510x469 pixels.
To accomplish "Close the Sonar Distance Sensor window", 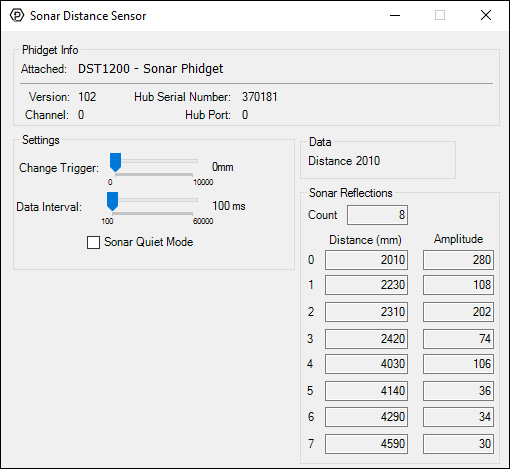I will tap(486, 15).
